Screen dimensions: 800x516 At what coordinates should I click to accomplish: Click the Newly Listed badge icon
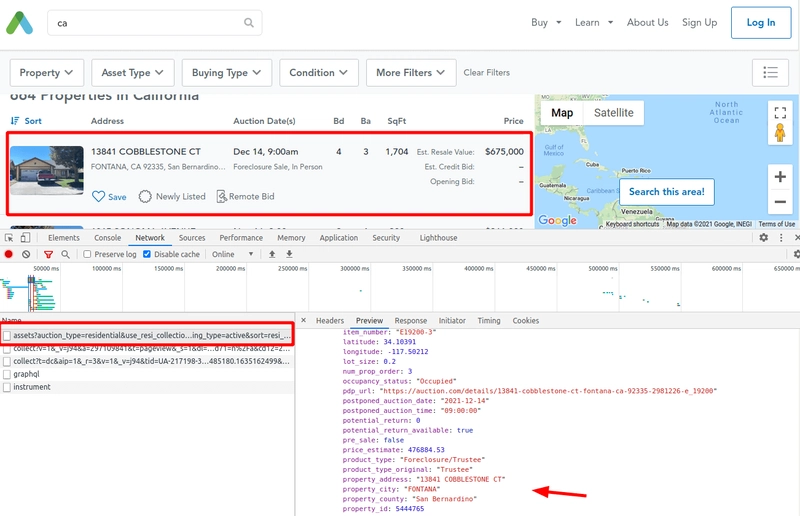145,196
